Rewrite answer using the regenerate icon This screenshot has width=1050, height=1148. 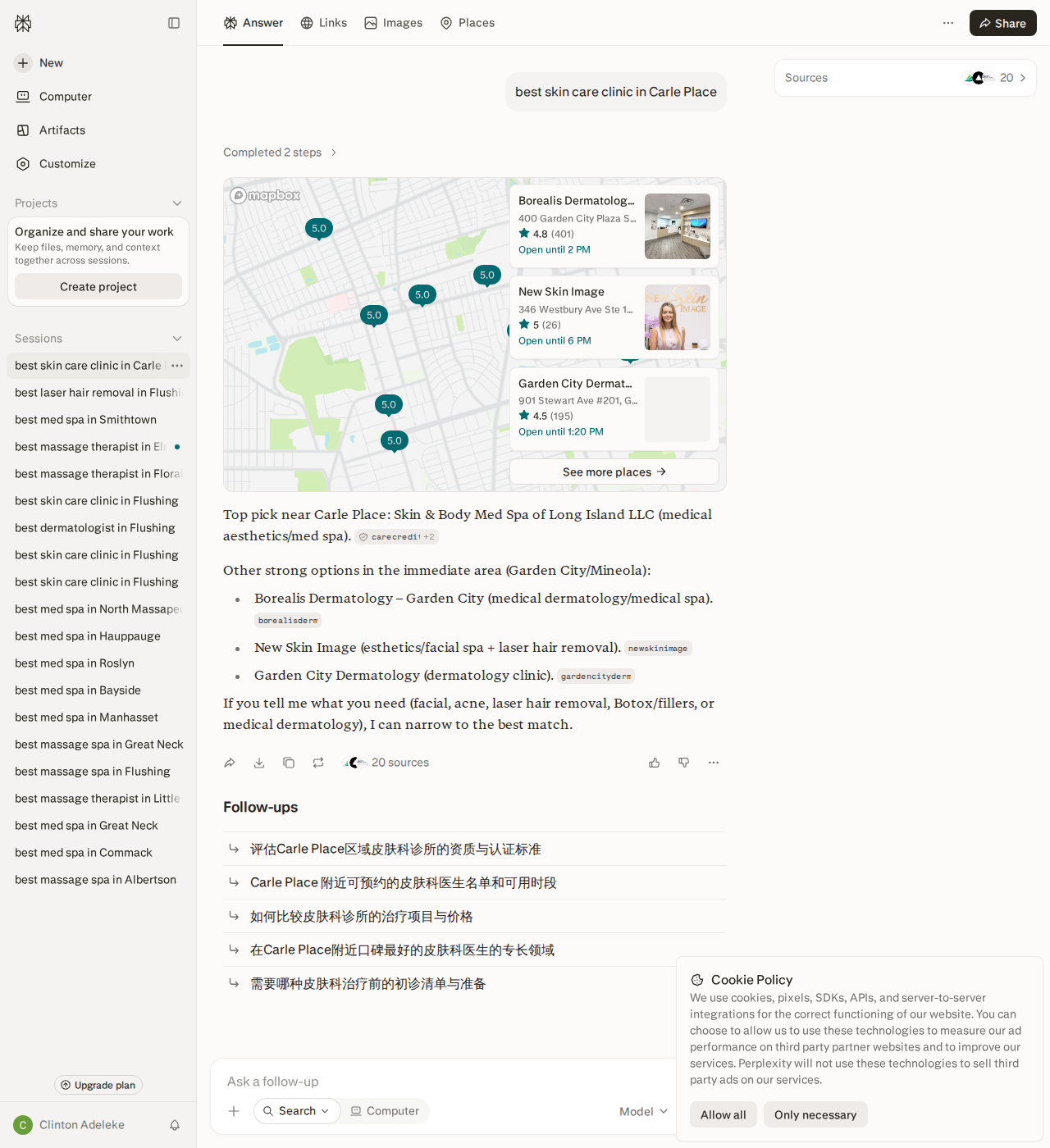pos(318,763)
